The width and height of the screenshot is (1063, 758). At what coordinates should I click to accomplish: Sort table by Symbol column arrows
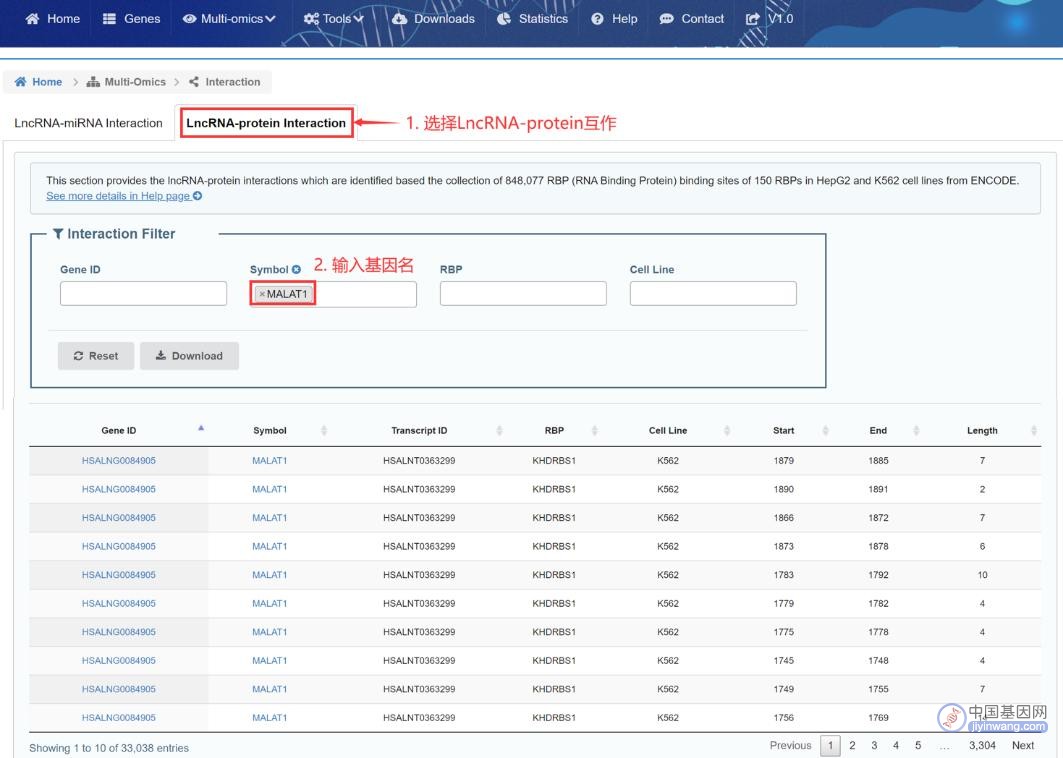coord(323,431)
